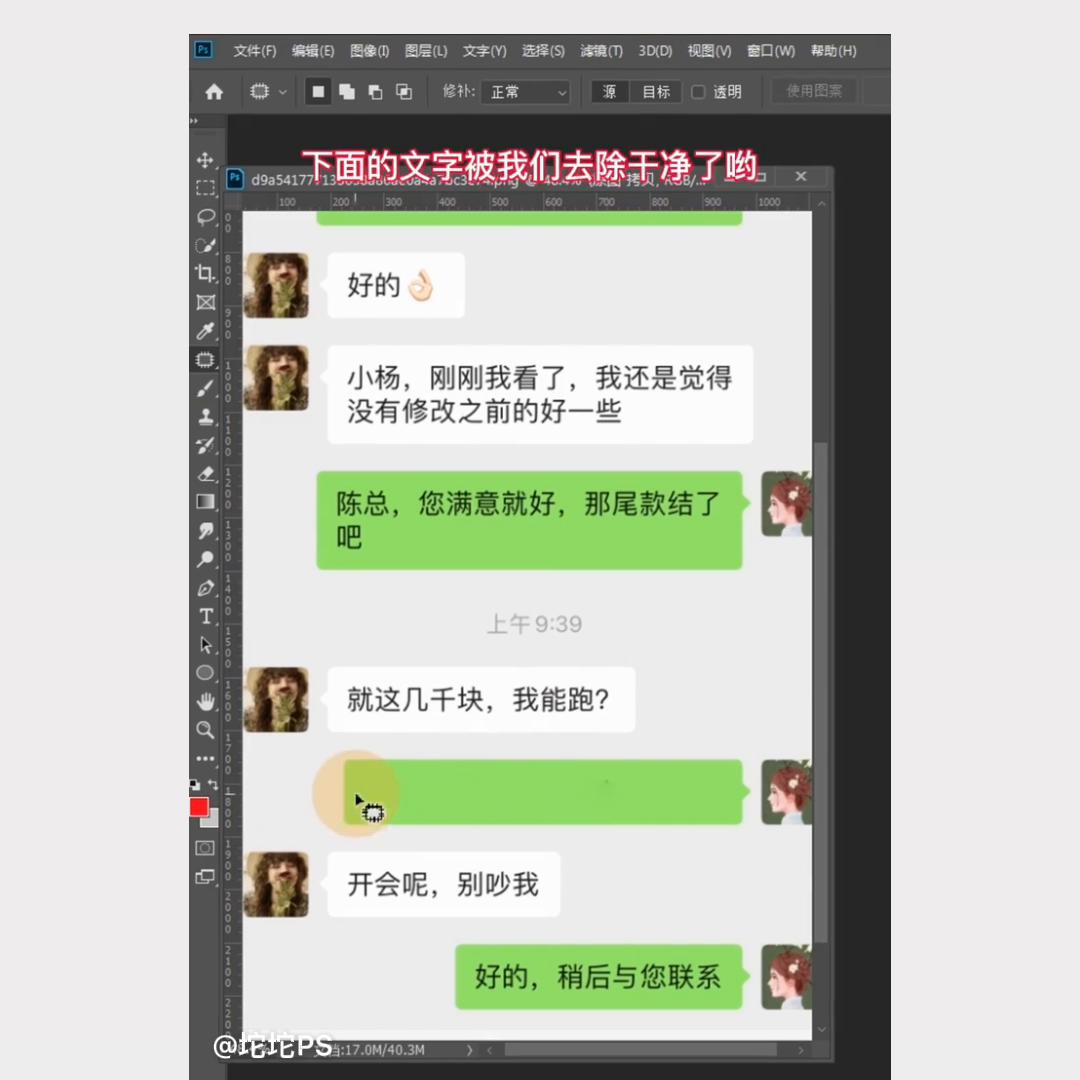Open the 图像 Image menu
The width and height of the screenshot is (1080, 1080).
(369, 50)
